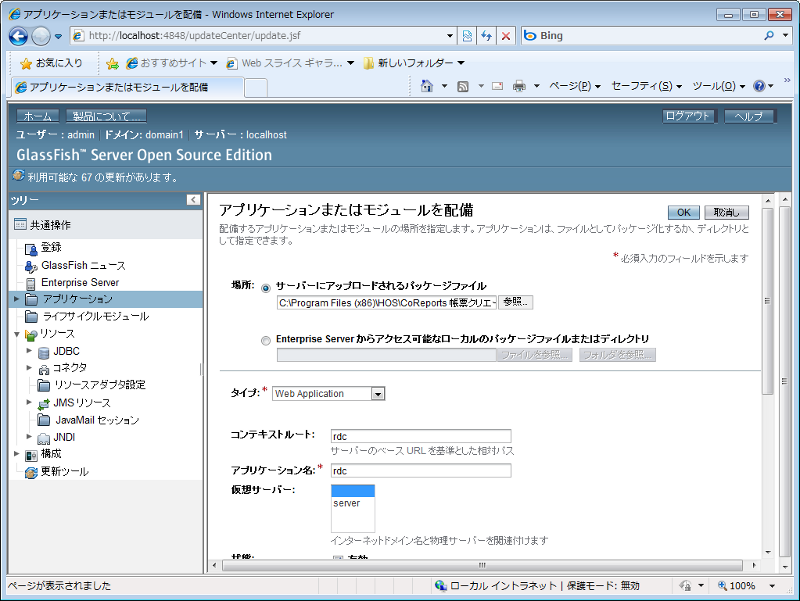Click the アプリケーション名 input field
The height and width of the screenshot is (601, 800).
421,471
